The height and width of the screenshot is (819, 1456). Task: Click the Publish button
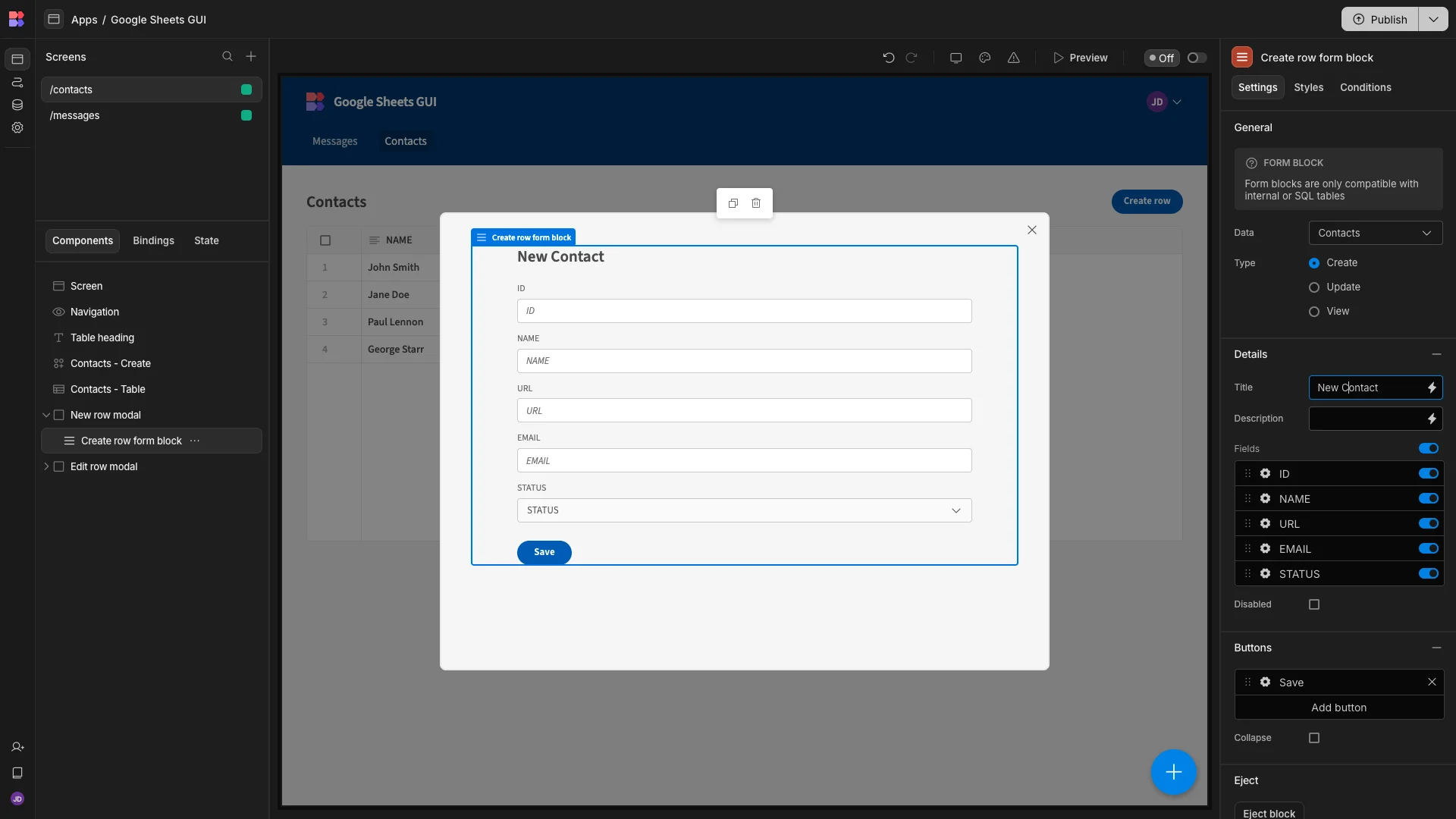coord(1379,19)
